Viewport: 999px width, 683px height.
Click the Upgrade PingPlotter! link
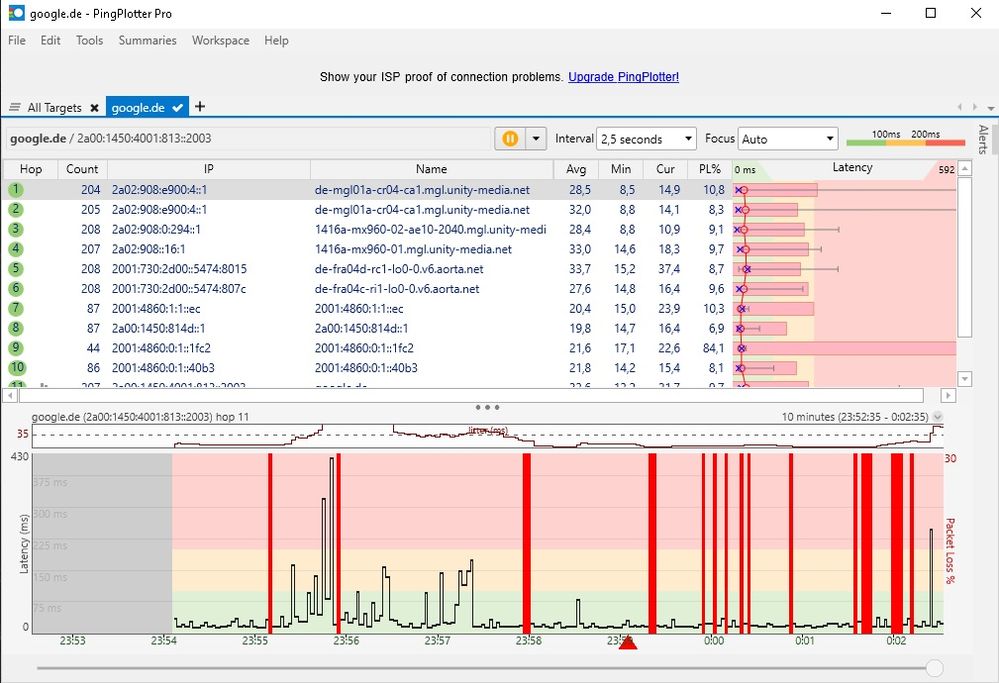[623, 77]
